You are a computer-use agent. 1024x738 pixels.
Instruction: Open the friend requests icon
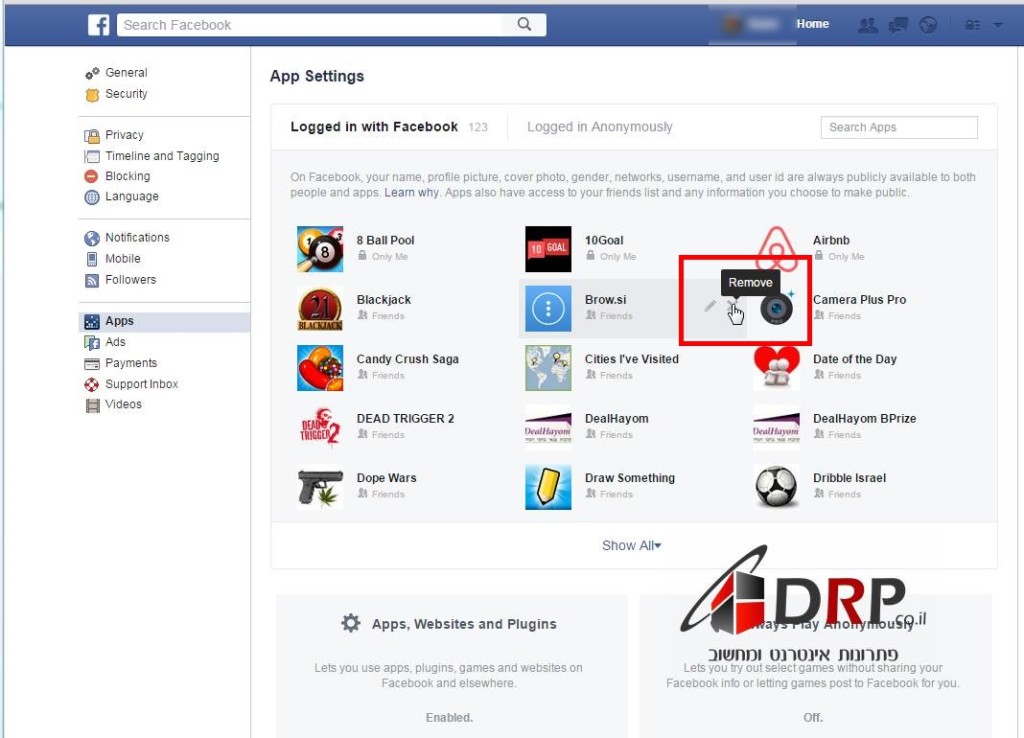click(867, 25)
